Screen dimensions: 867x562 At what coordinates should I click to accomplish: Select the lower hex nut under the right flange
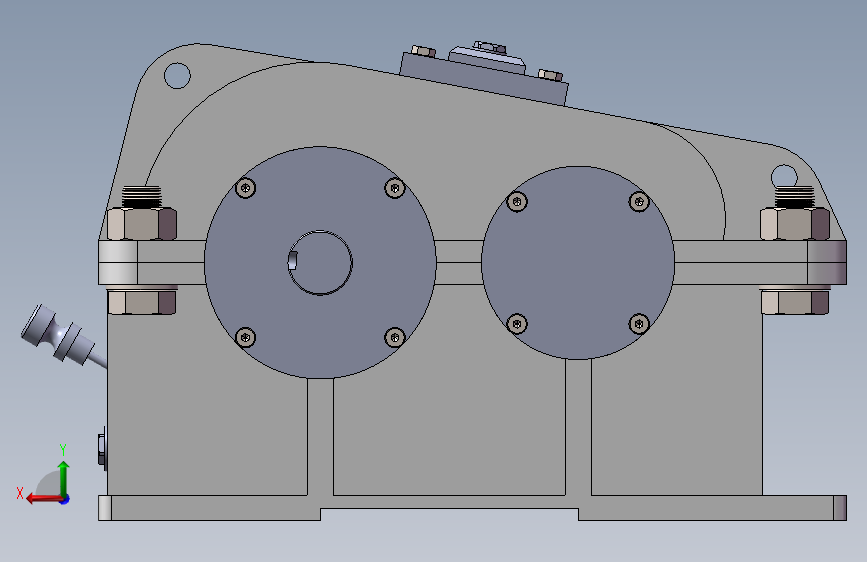795,301
